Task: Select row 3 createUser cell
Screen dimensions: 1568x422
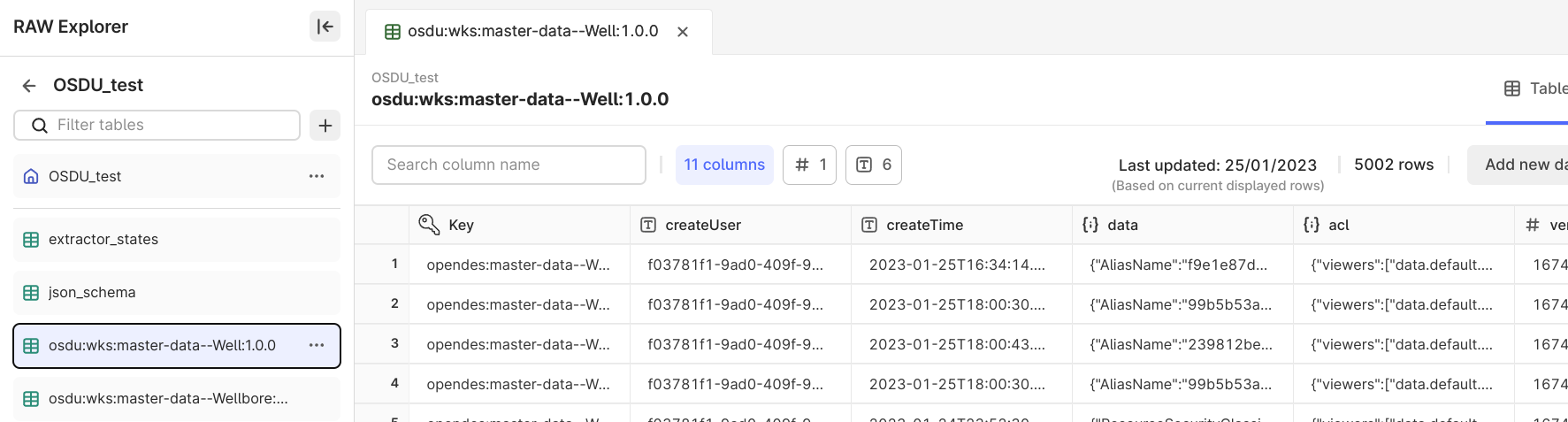Action: pyautogui.click(x=740, y=344)
